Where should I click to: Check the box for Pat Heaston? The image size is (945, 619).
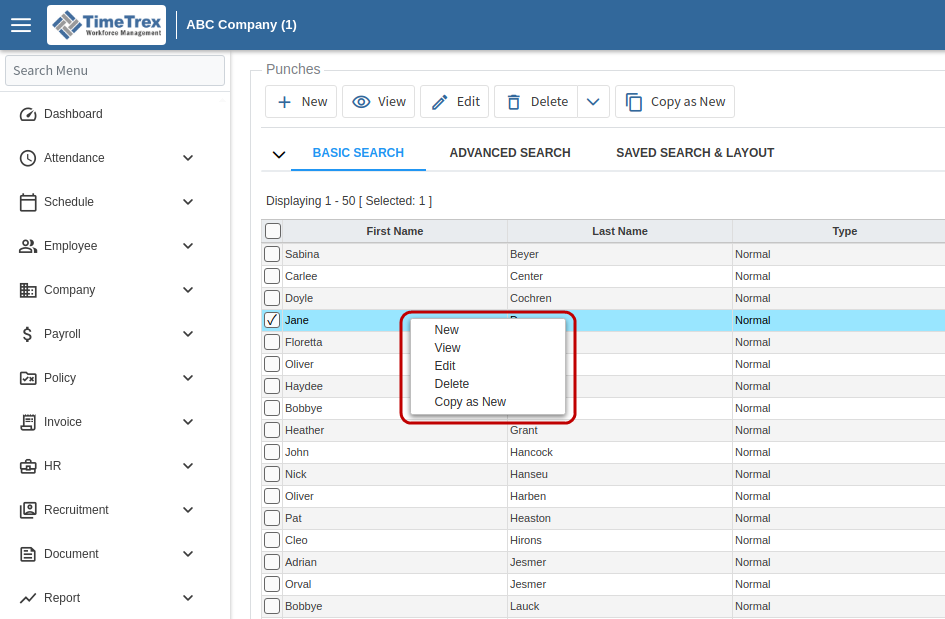point(272,518)
